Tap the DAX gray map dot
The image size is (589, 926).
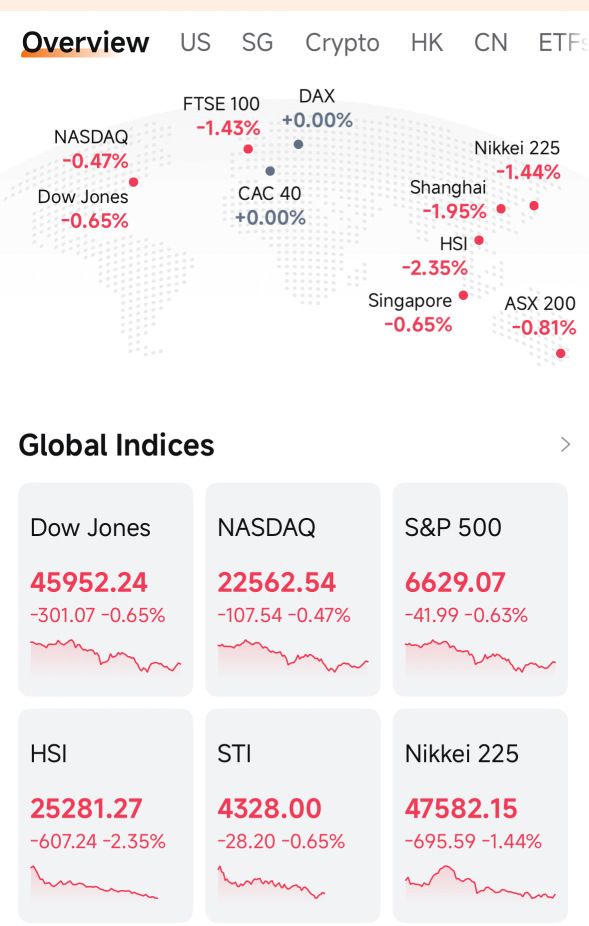point(298,144)
